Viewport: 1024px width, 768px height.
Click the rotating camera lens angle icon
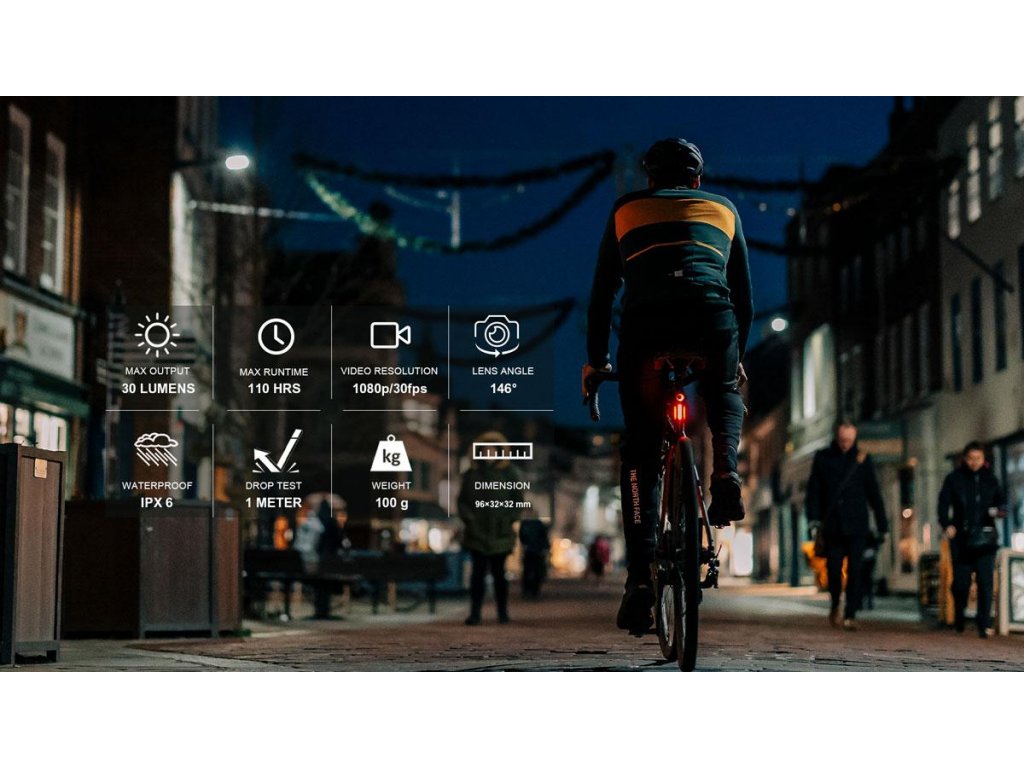496,335
